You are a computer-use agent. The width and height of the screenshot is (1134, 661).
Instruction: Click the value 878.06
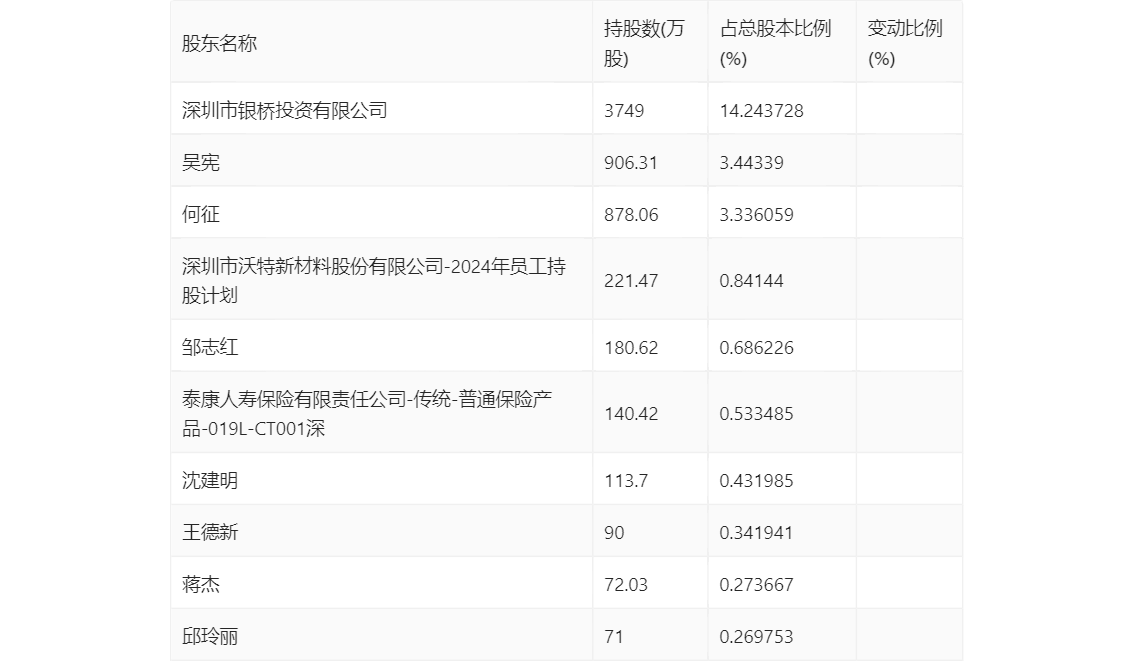pyautogui.click(x=631, y=215)
